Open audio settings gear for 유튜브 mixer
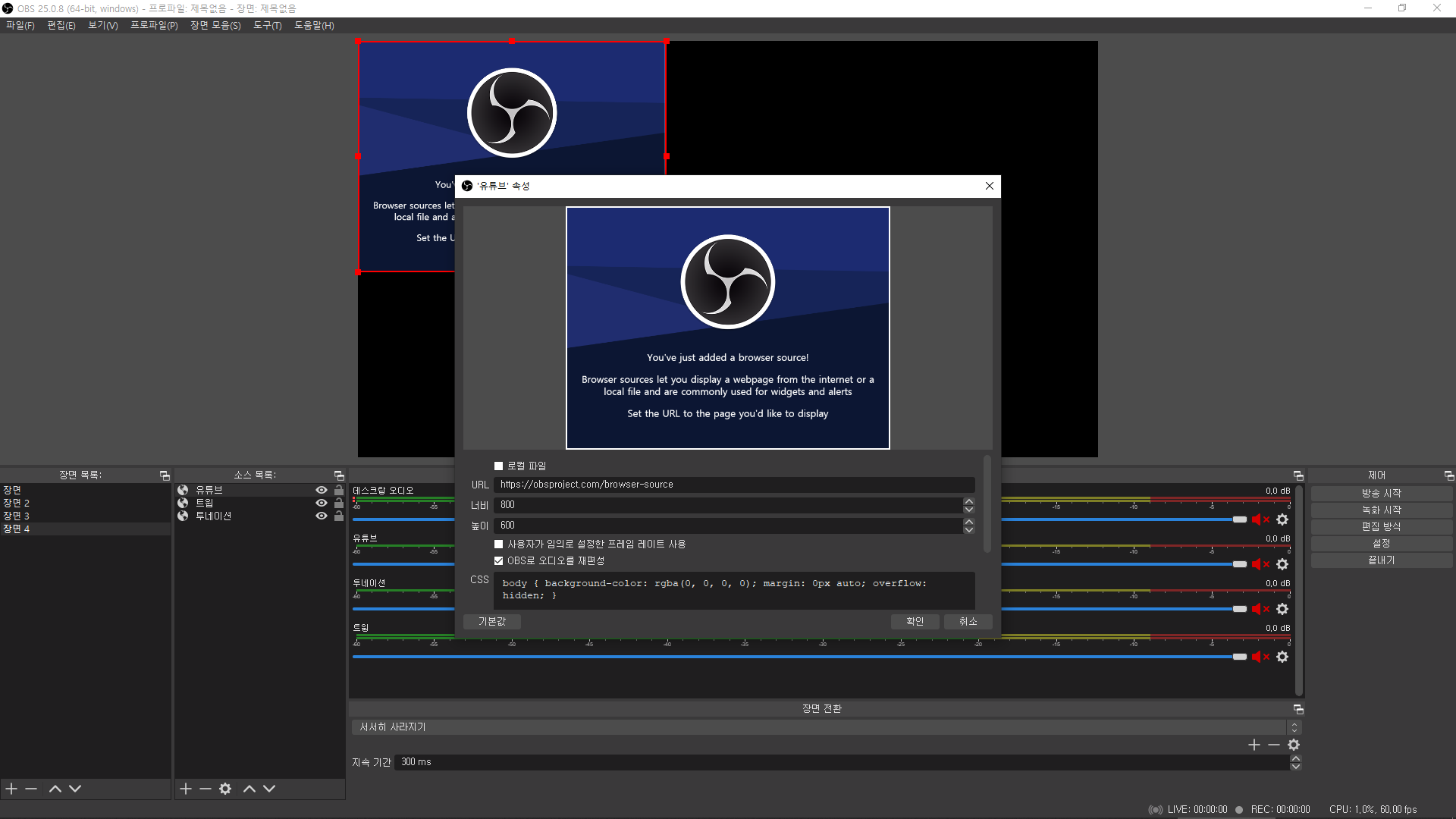 [x=1282, y=564]
